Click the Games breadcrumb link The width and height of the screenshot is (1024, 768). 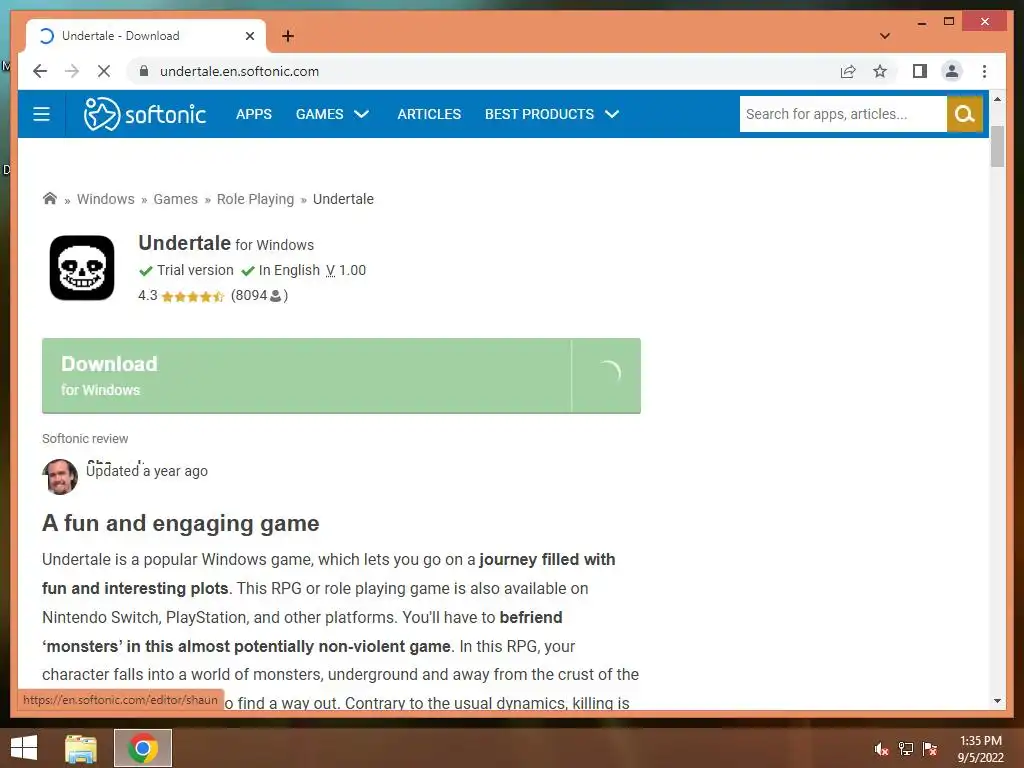[x=176, y=199]
